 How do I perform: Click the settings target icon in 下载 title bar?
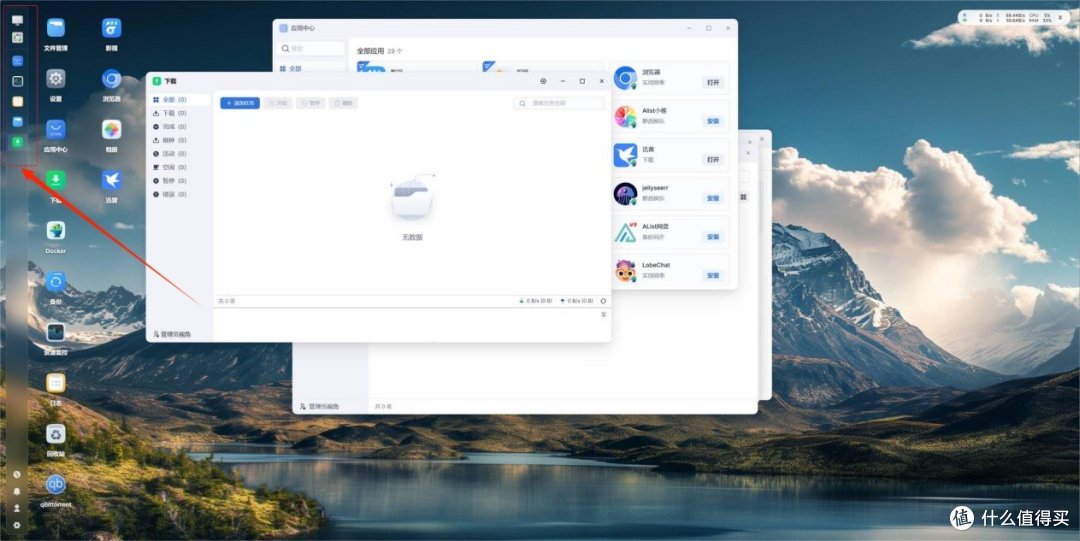543,81
